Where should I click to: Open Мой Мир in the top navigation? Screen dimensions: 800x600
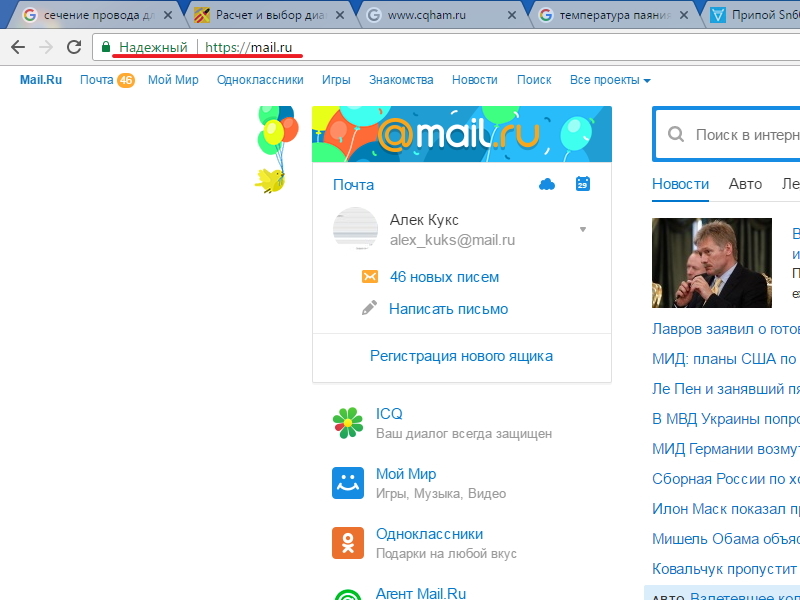[173, 80]
